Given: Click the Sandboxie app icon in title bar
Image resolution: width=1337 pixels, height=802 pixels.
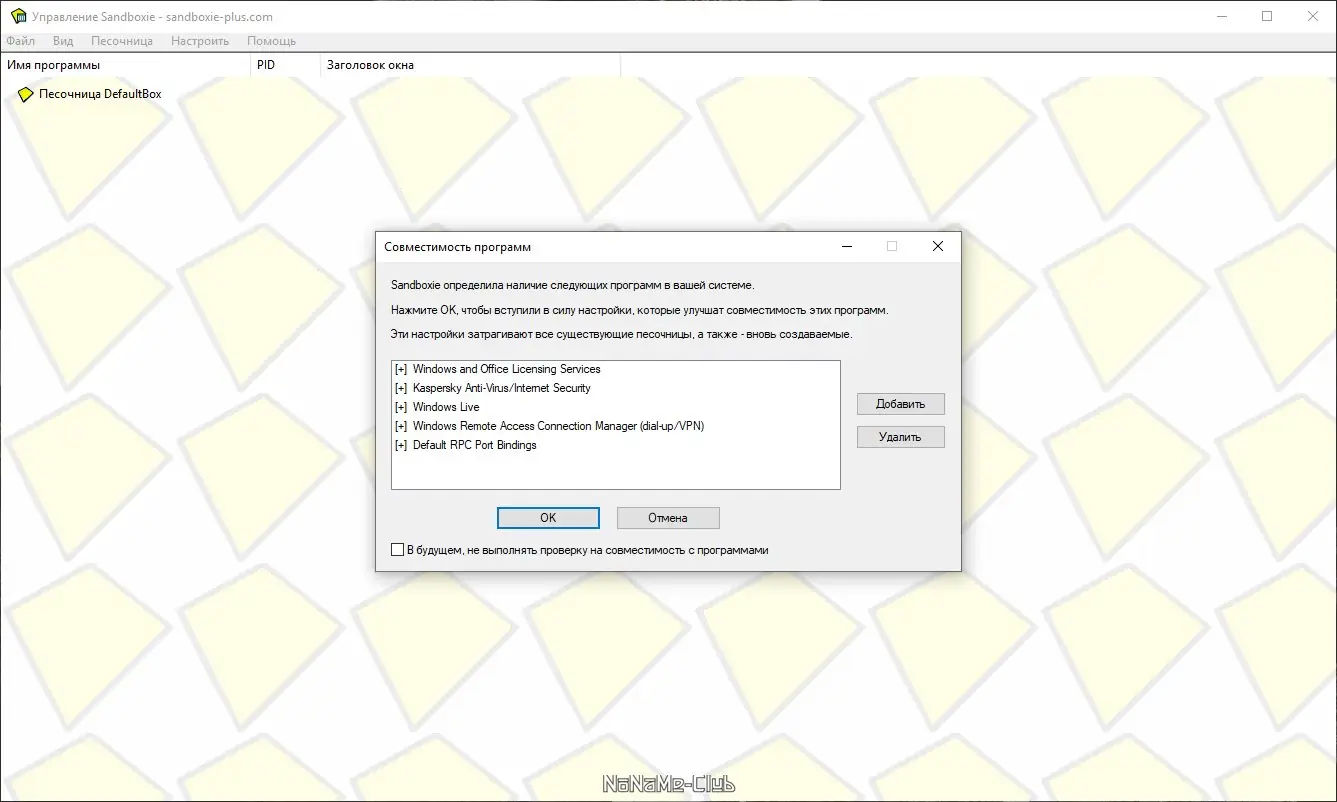Looking at the screenshot, I should coord(18,16).
